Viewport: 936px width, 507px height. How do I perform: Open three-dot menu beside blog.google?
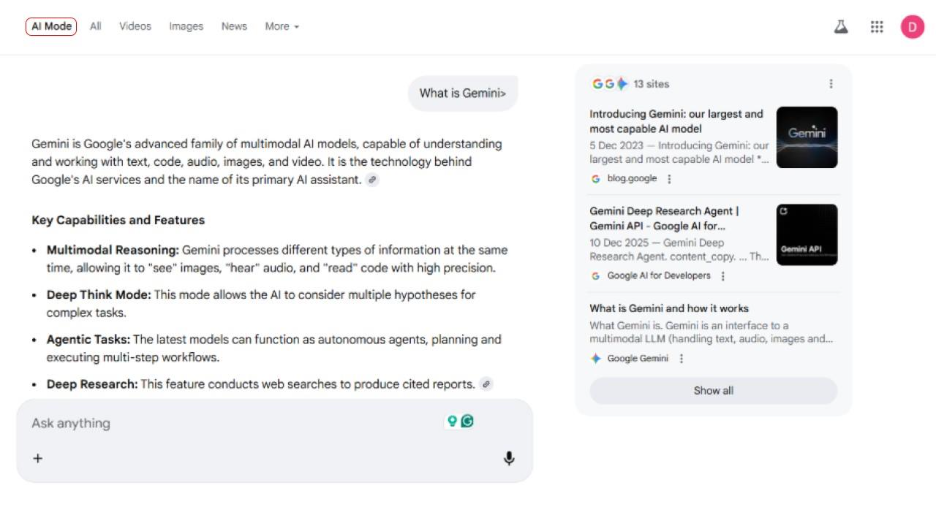pos(669,179)
